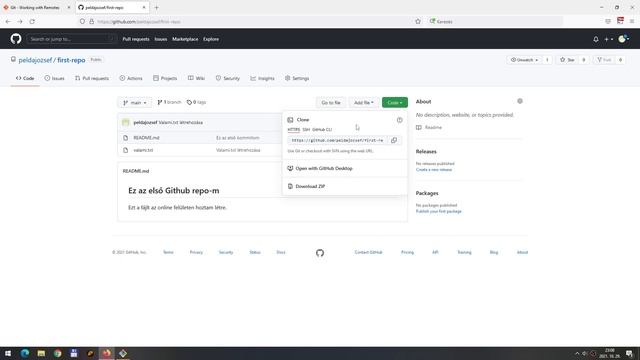
Task: Open Firefox hamburger application menu
Action: (632, 21)
